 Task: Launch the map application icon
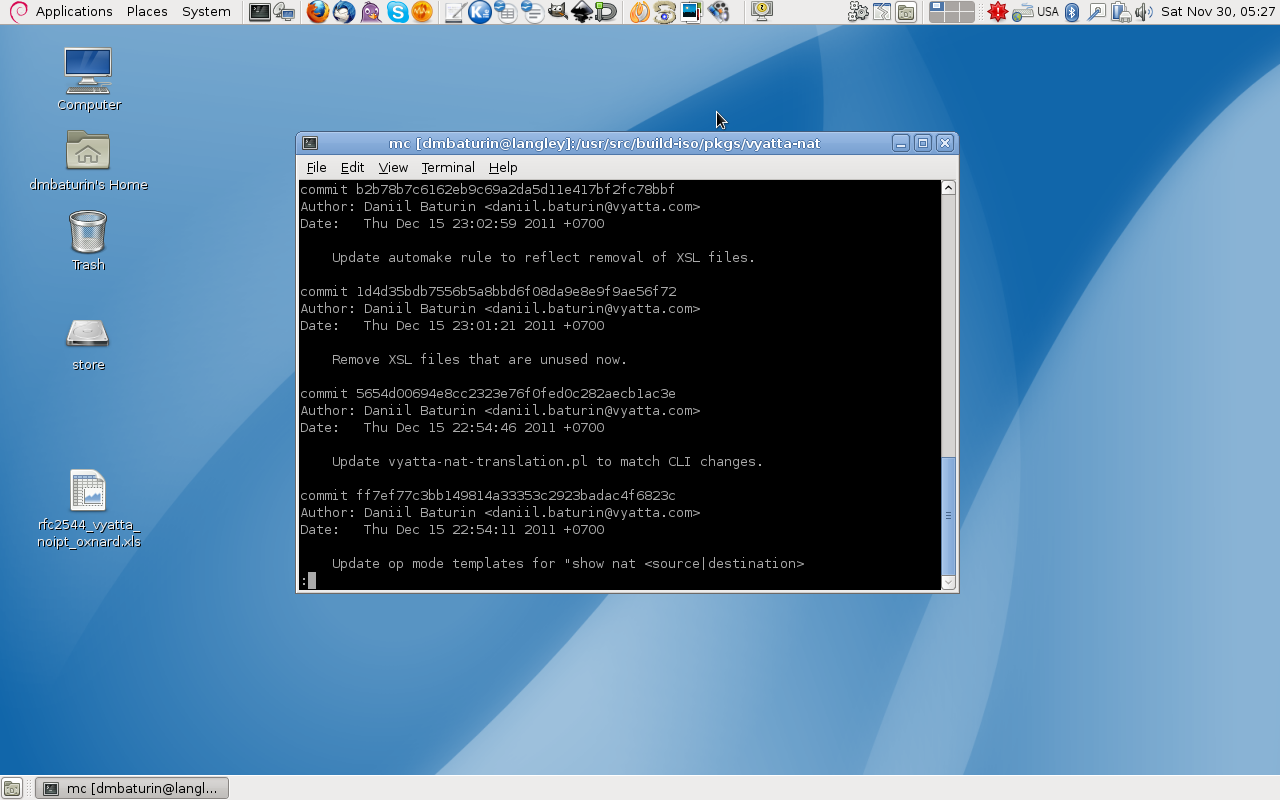(x=882, y=12)
